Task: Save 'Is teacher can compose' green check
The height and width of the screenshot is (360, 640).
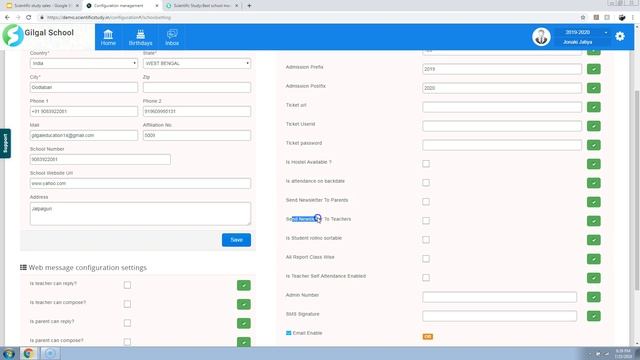Action: click(244, 304)
